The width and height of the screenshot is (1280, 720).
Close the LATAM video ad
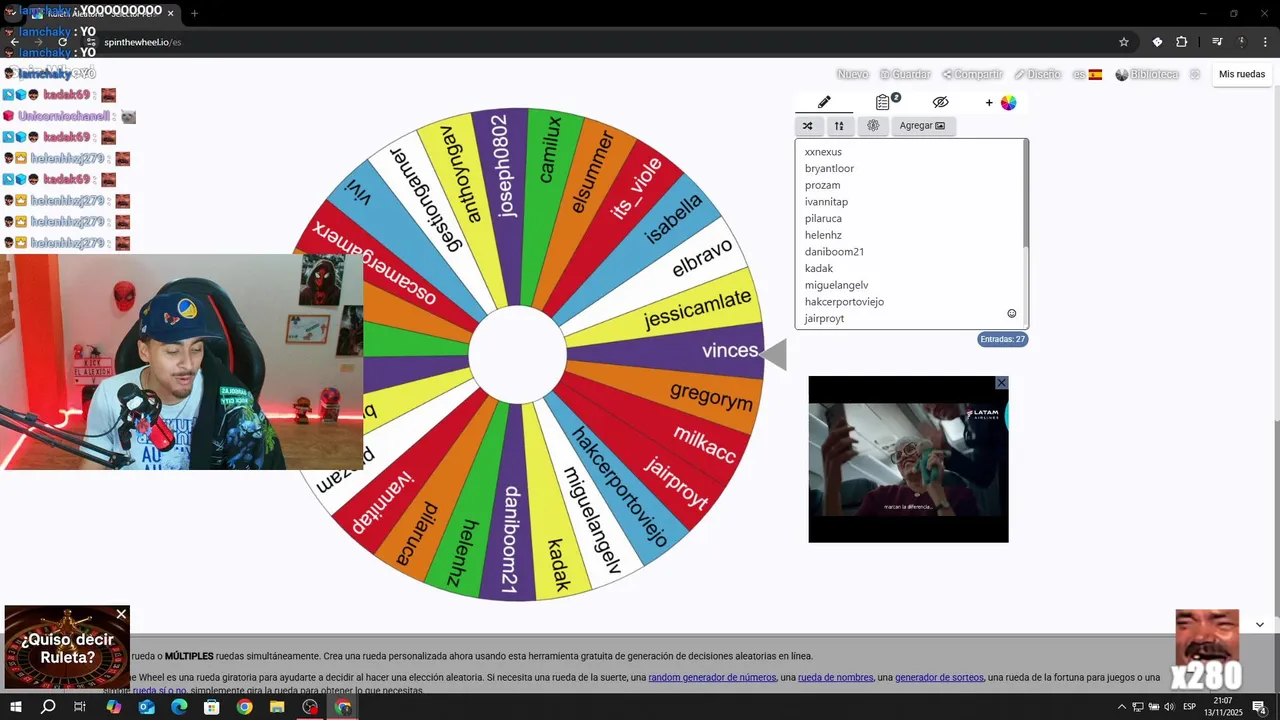[x=1001, y=383]
